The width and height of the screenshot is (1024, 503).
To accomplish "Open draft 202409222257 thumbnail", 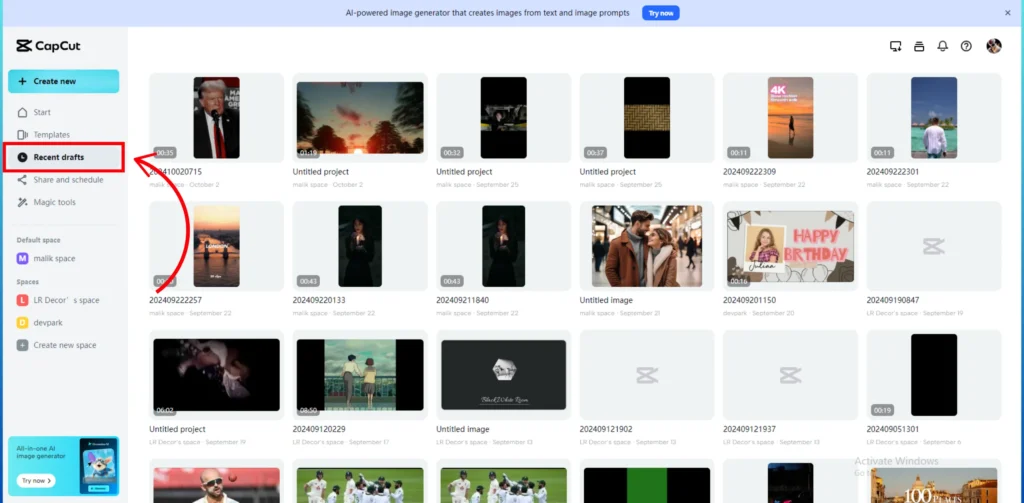I will click(x=217, y=246).
